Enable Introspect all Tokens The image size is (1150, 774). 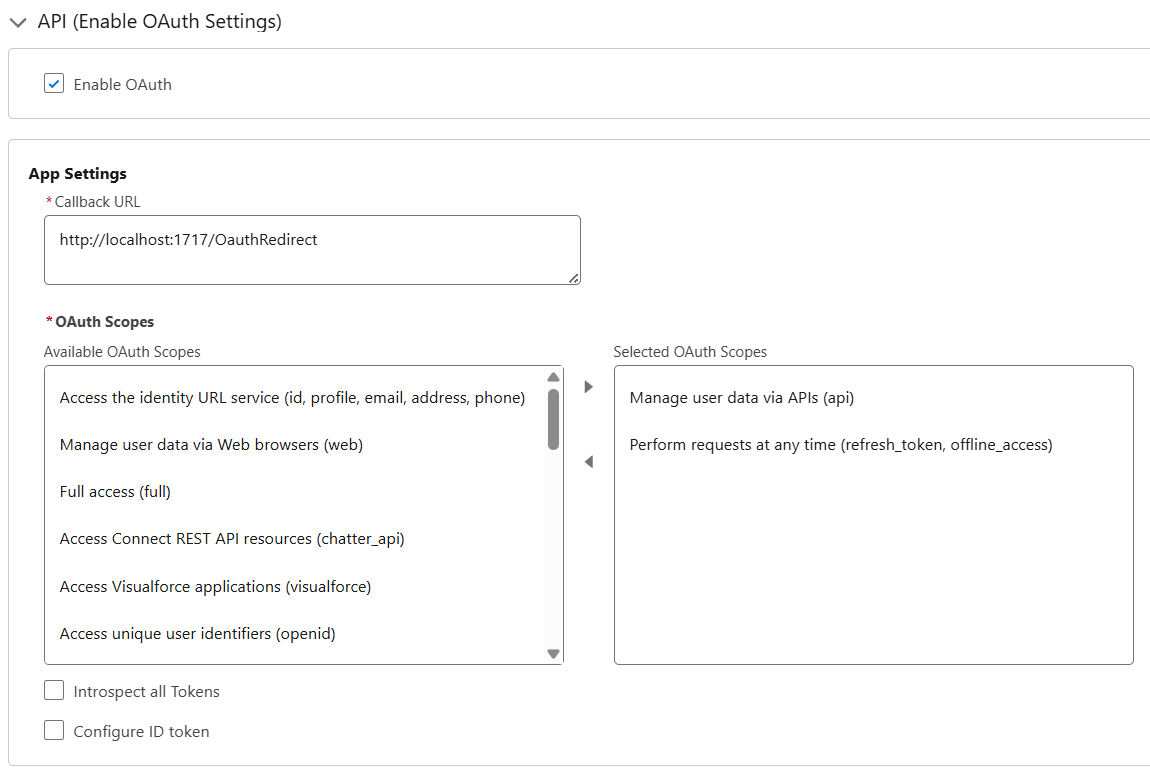click(x=54, y=690)
